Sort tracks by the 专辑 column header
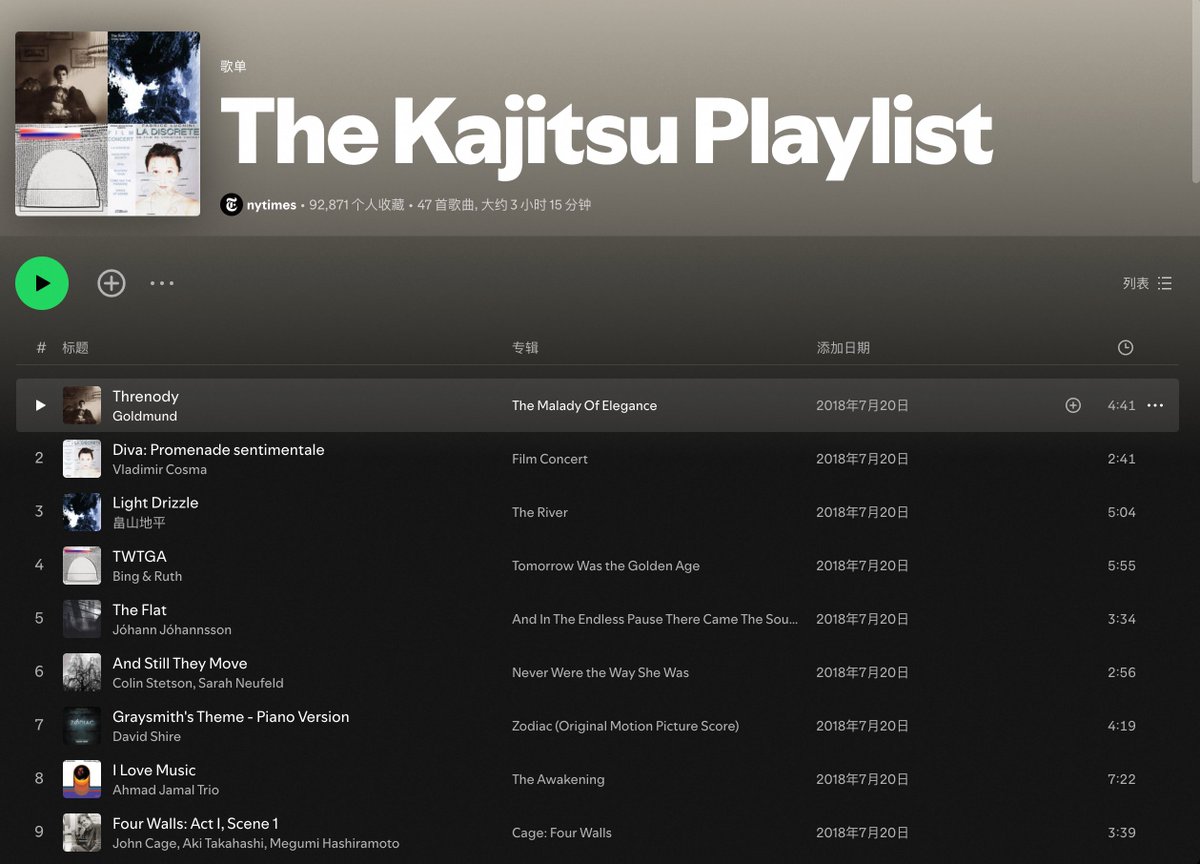 tap(525, 348)
